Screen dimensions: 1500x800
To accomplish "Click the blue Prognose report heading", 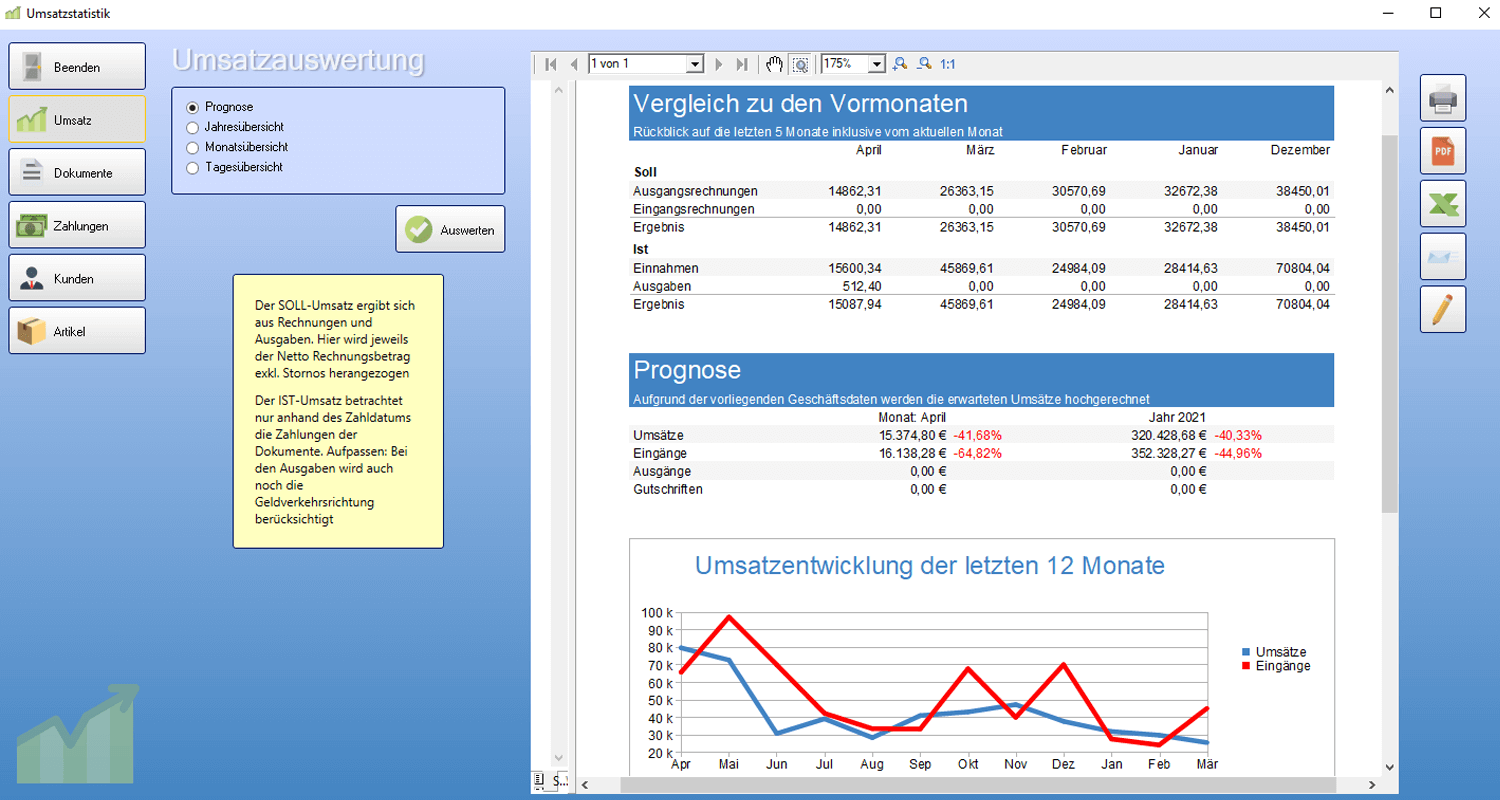I will click(x=687, y=370).
